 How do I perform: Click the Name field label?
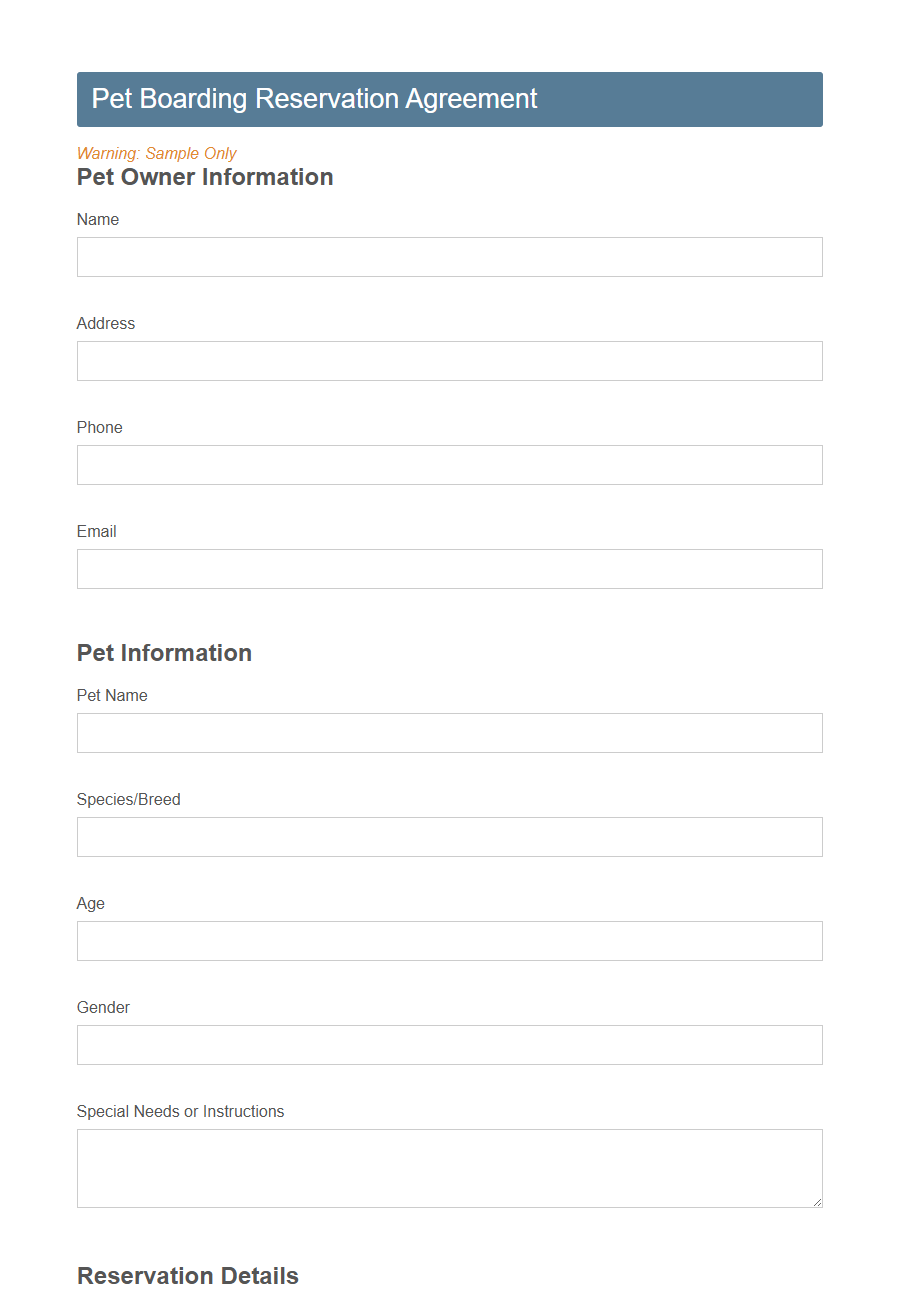click(98, 219)
